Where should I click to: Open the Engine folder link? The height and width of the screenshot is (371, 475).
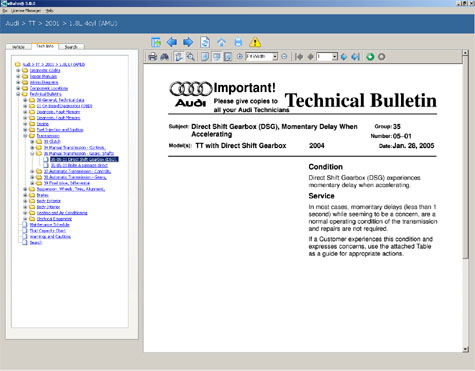click(x=43, y=124)
